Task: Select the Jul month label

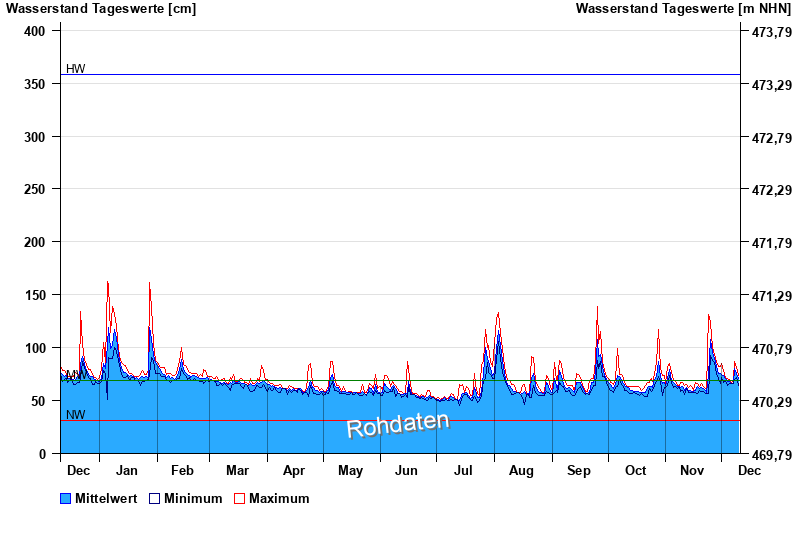Action: point(464,470)
